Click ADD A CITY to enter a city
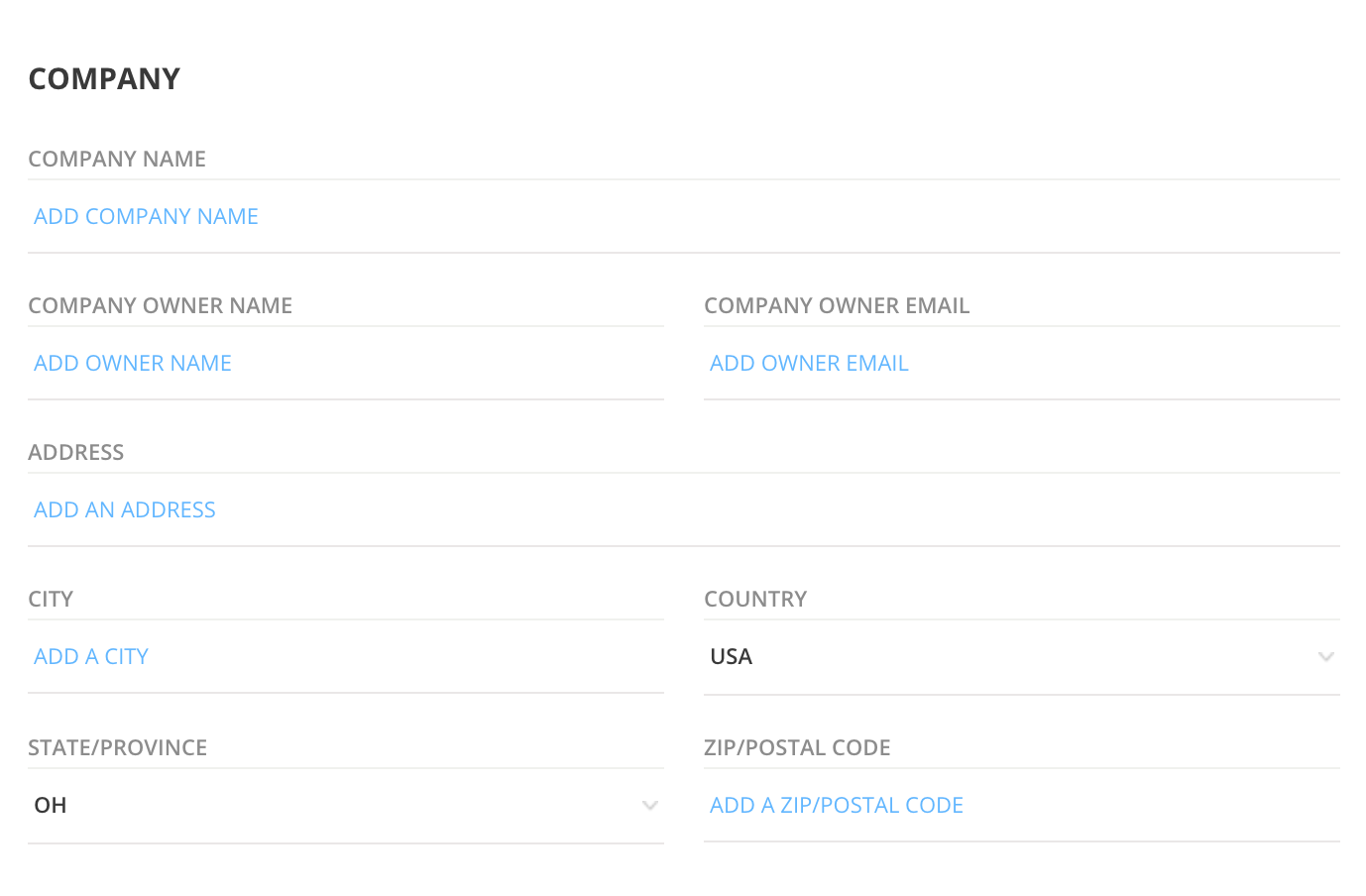This screenshot has width=1366, height=896. (90, 656)
